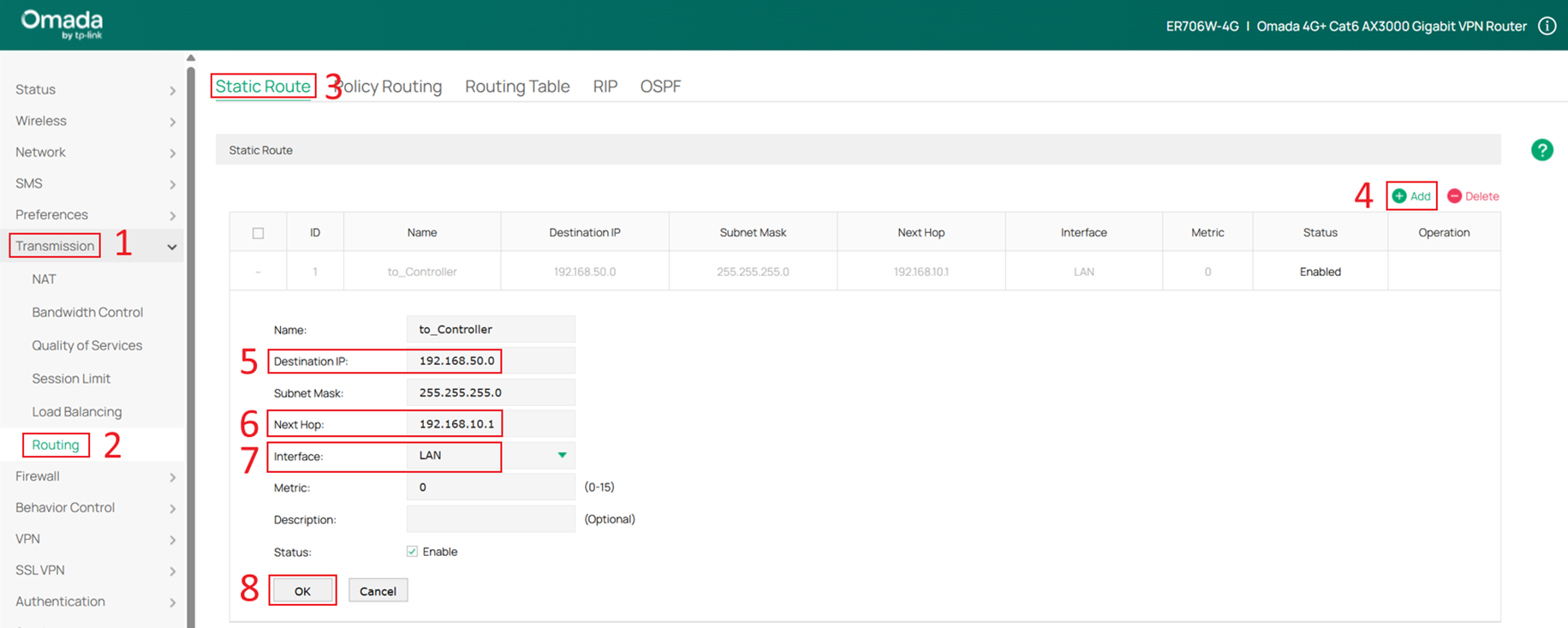Open Session Limit submenu item
Viewport: 1568px width, 628px height.
click(71, 379)
